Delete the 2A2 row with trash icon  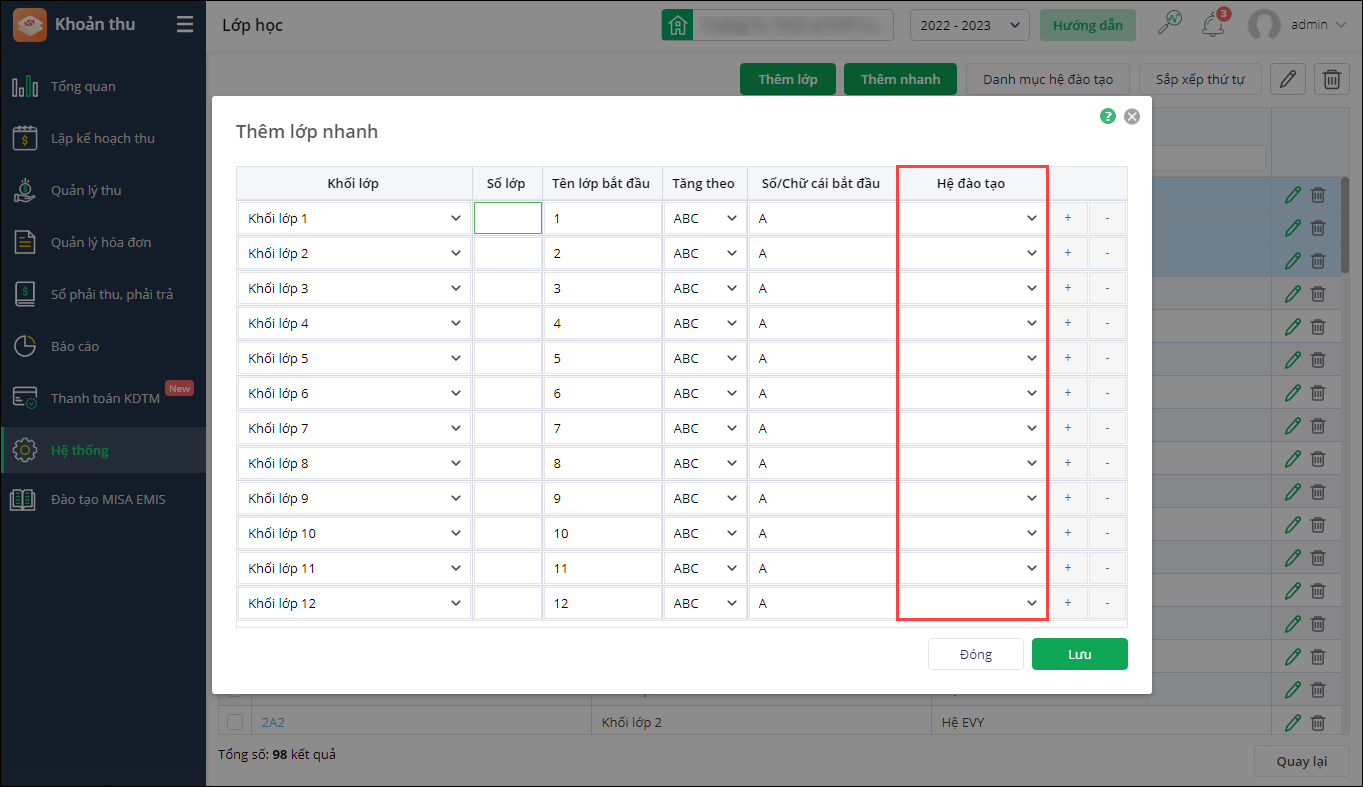[1318, 722]
